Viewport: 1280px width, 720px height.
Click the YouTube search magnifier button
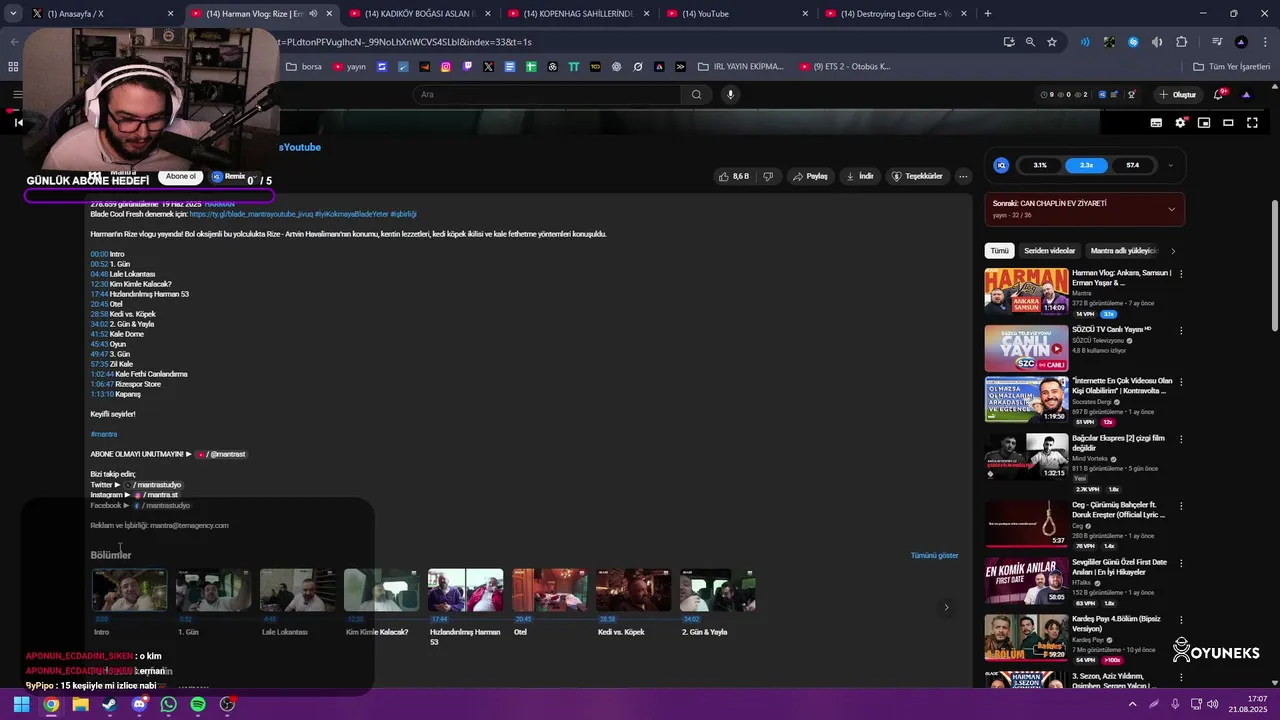tap(696, 95)
